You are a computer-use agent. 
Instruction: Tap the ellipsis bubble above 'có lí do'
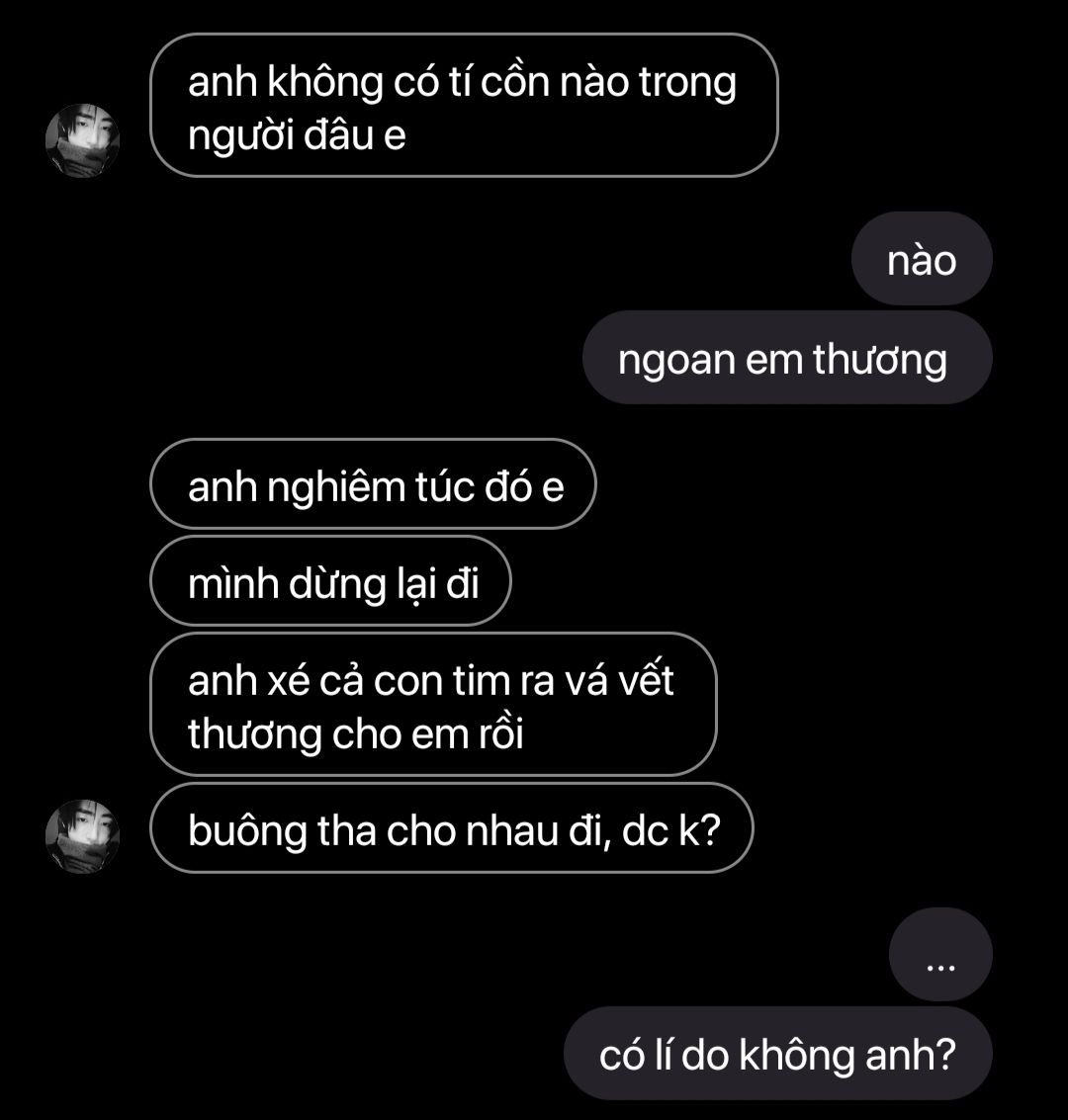tap(940, 954)
